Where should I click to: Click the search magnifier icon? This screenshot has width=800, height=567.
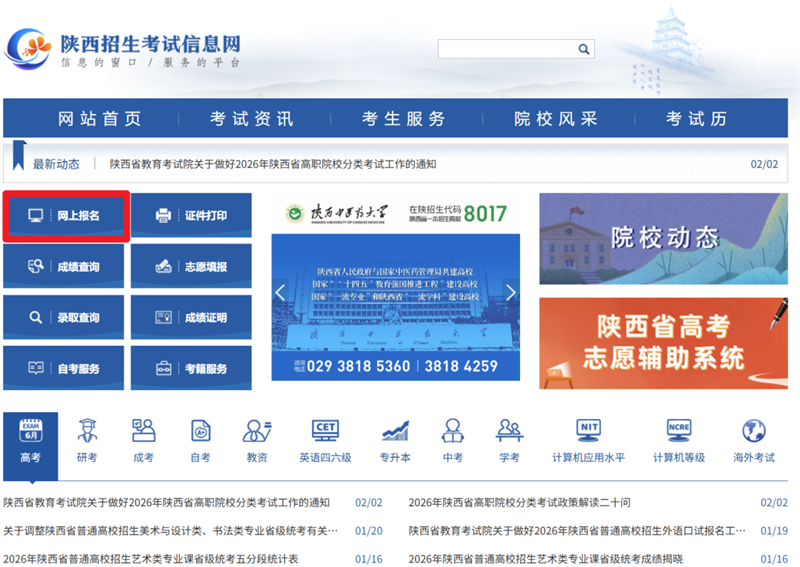click(584, 49)
